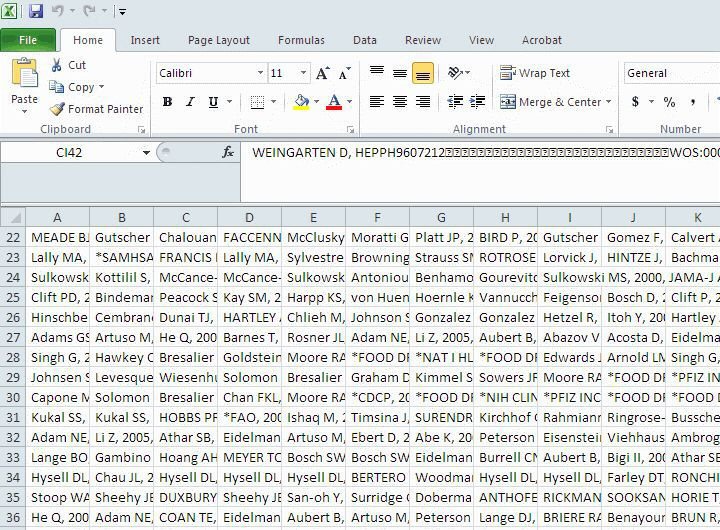Click the Insert Function fx icon
The height and width of the screenshot is (530, 720).
(228, 152)
